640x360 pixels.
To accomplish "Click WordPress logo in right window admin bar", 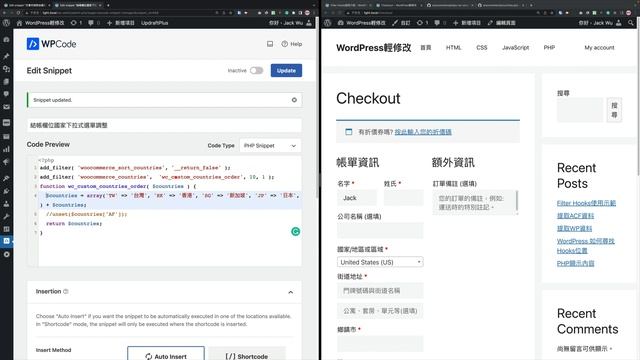I will click(x=327, y=23).
